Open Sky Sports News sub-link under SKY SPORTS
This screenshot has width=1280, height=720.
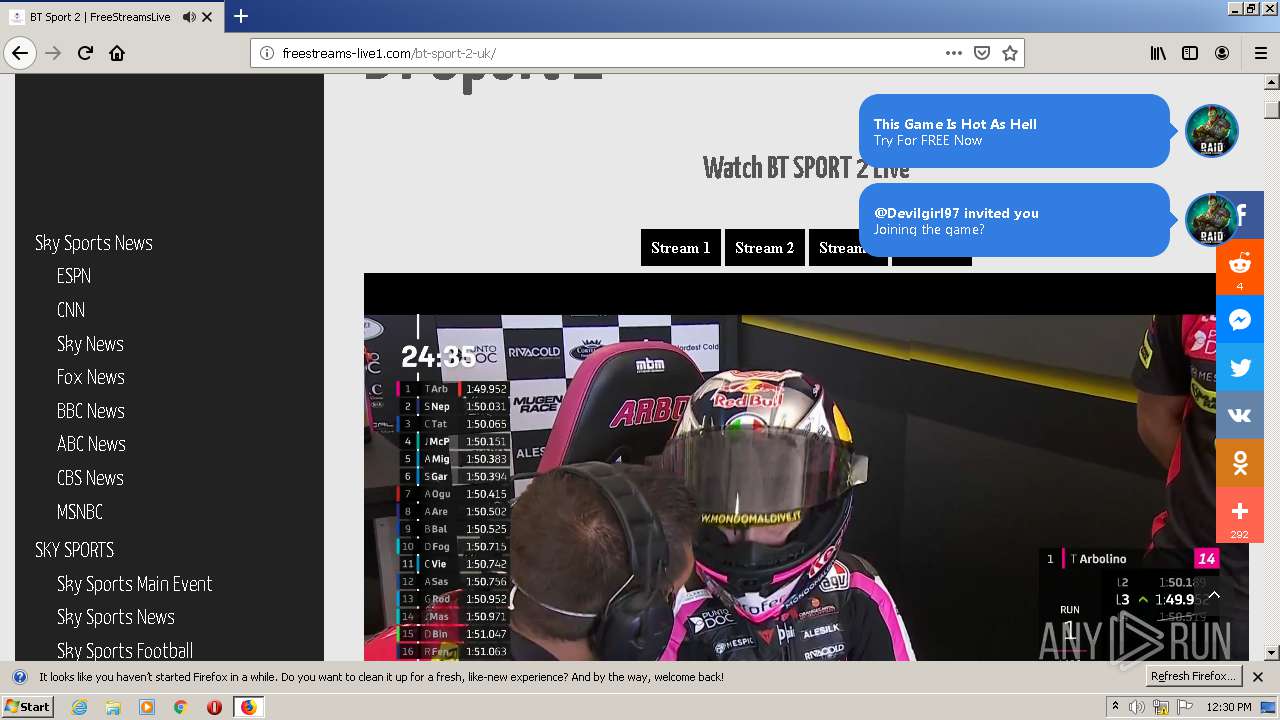[x=116, y=617]
